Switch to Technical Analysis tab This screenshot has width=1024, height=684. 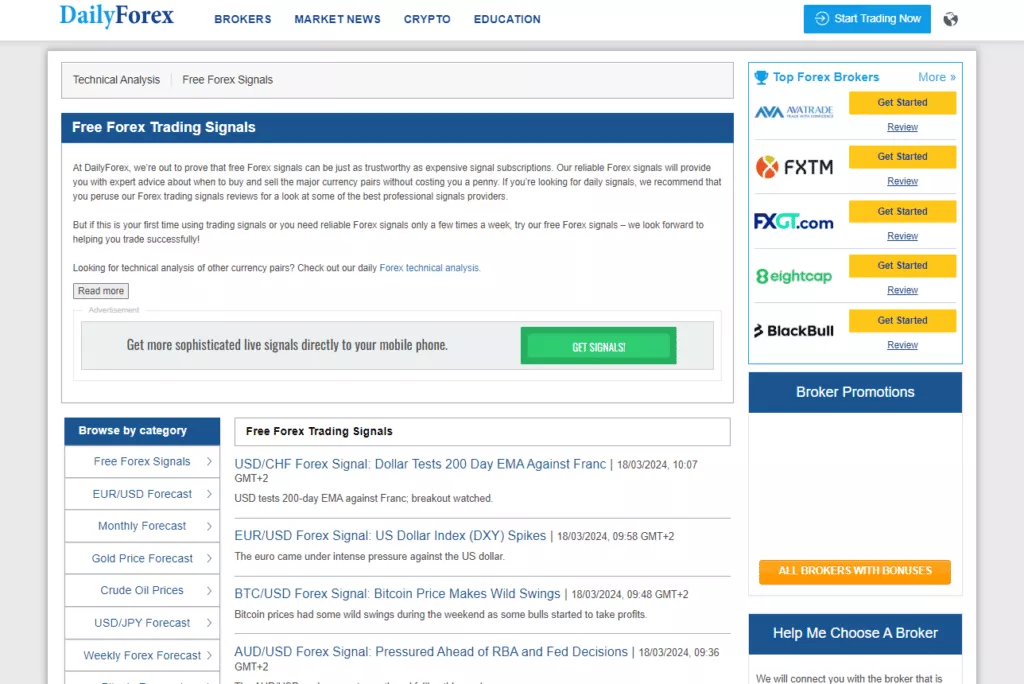coord(116,80)
